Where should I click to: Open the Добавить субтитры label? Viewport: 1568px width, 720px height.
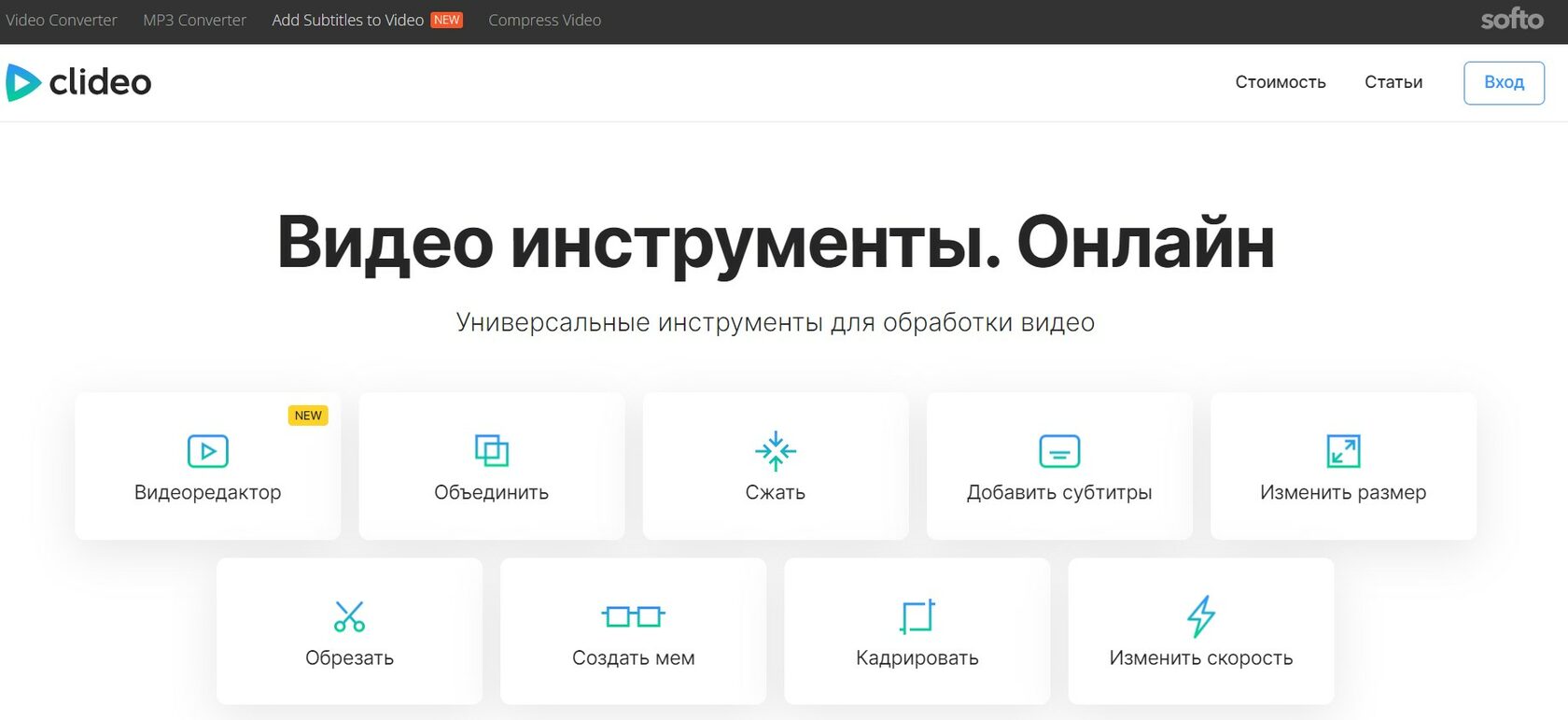(x=1059, y=492)
